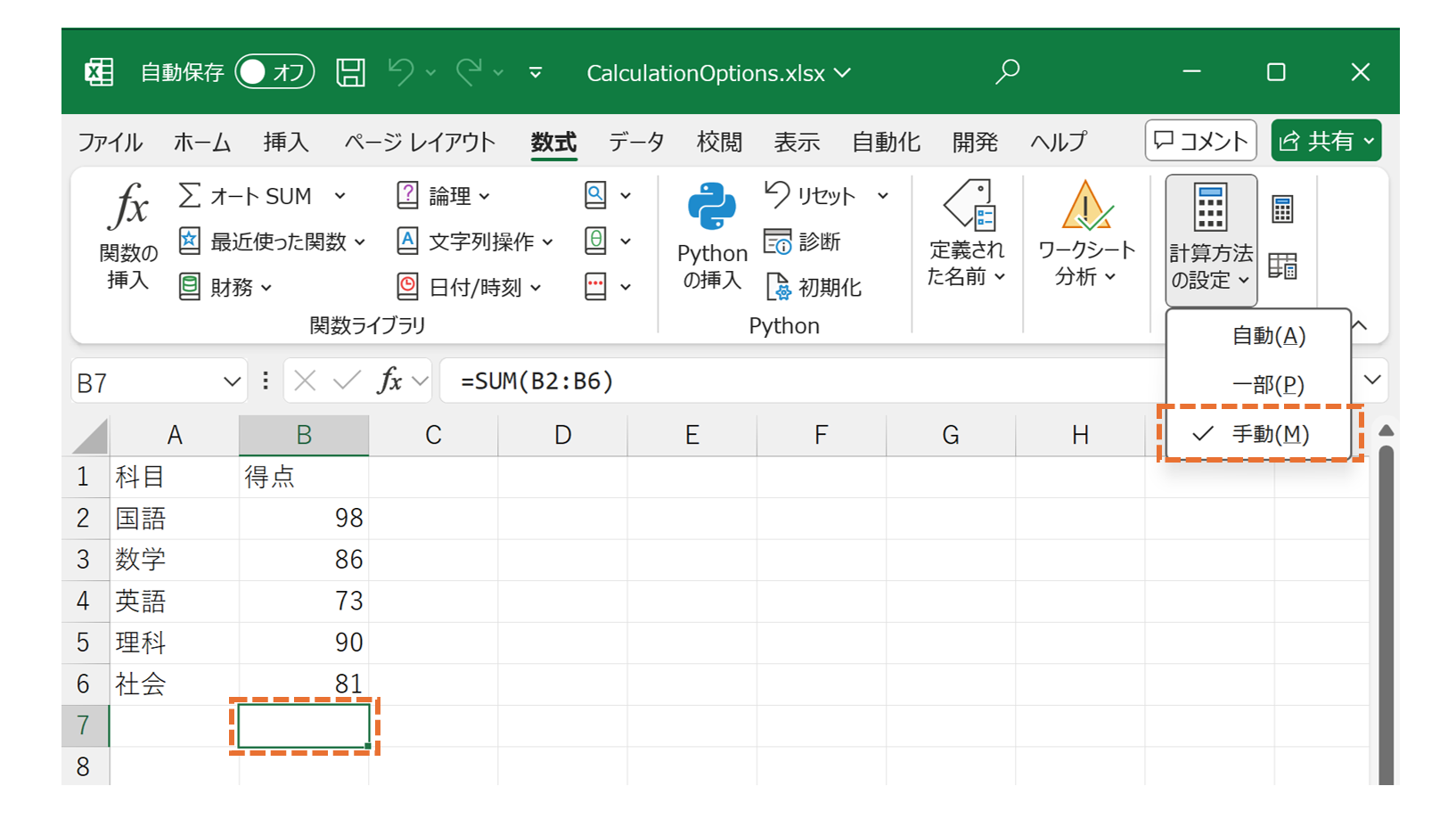
Task: Click the Python の挿入 icon
Action: click(x=710, y=233)
